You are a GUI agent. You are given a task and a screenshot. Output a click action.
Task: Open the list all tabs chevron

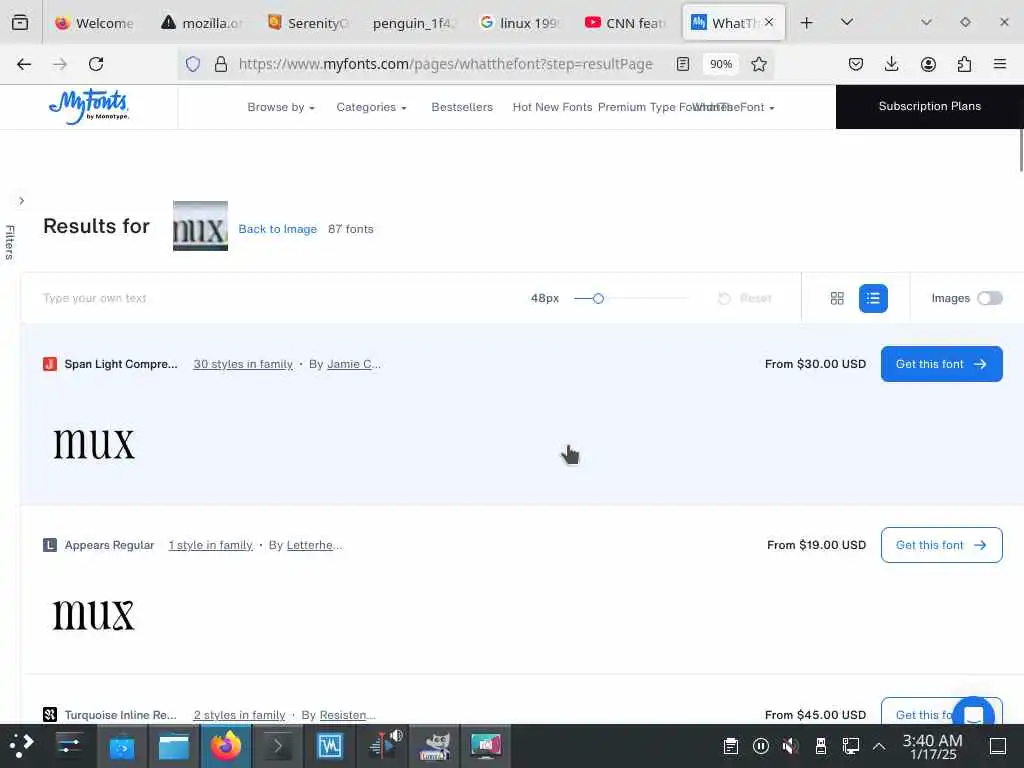(x=847, y=22)
